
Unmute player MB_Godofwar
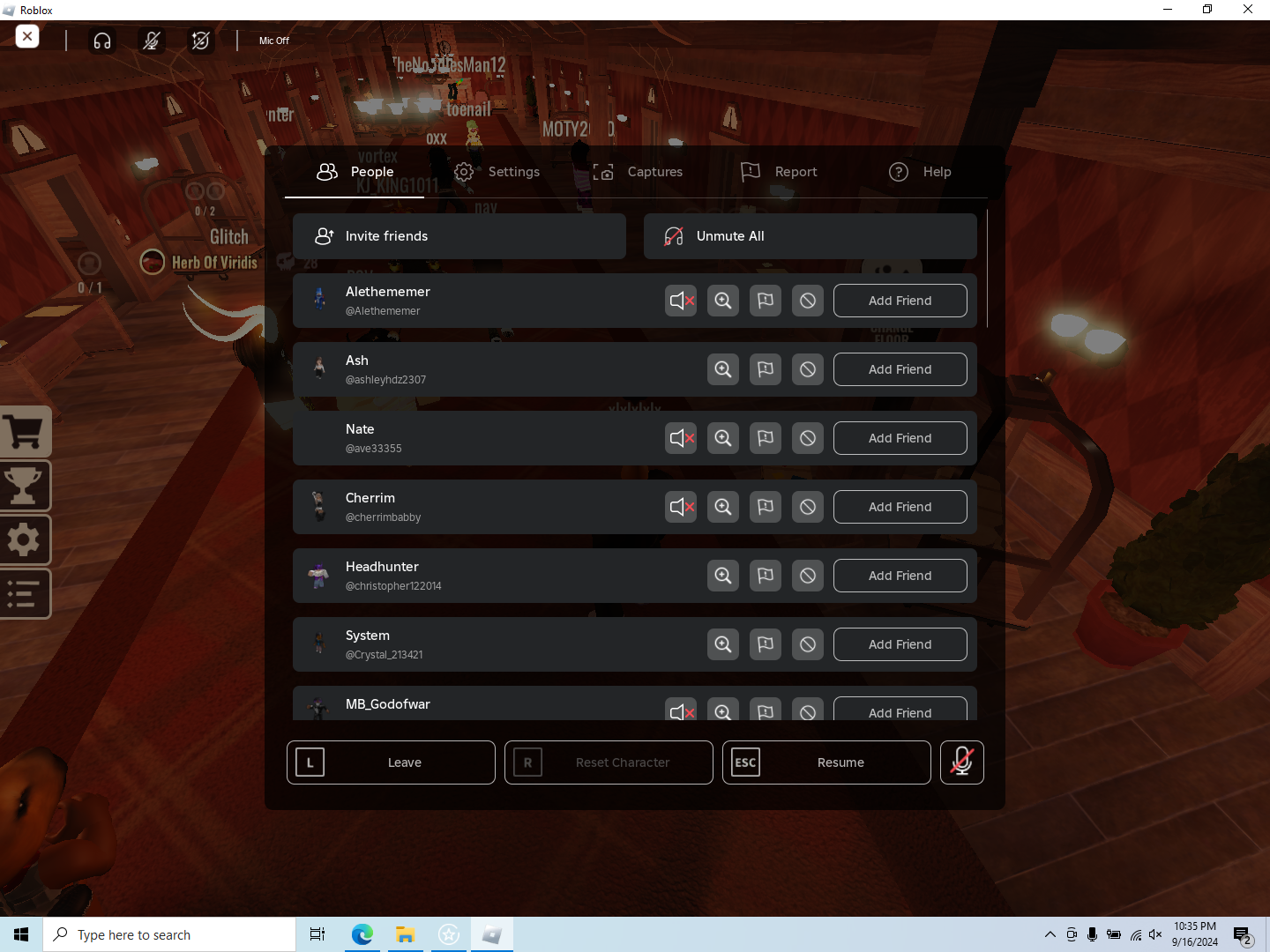coord(681,710)
